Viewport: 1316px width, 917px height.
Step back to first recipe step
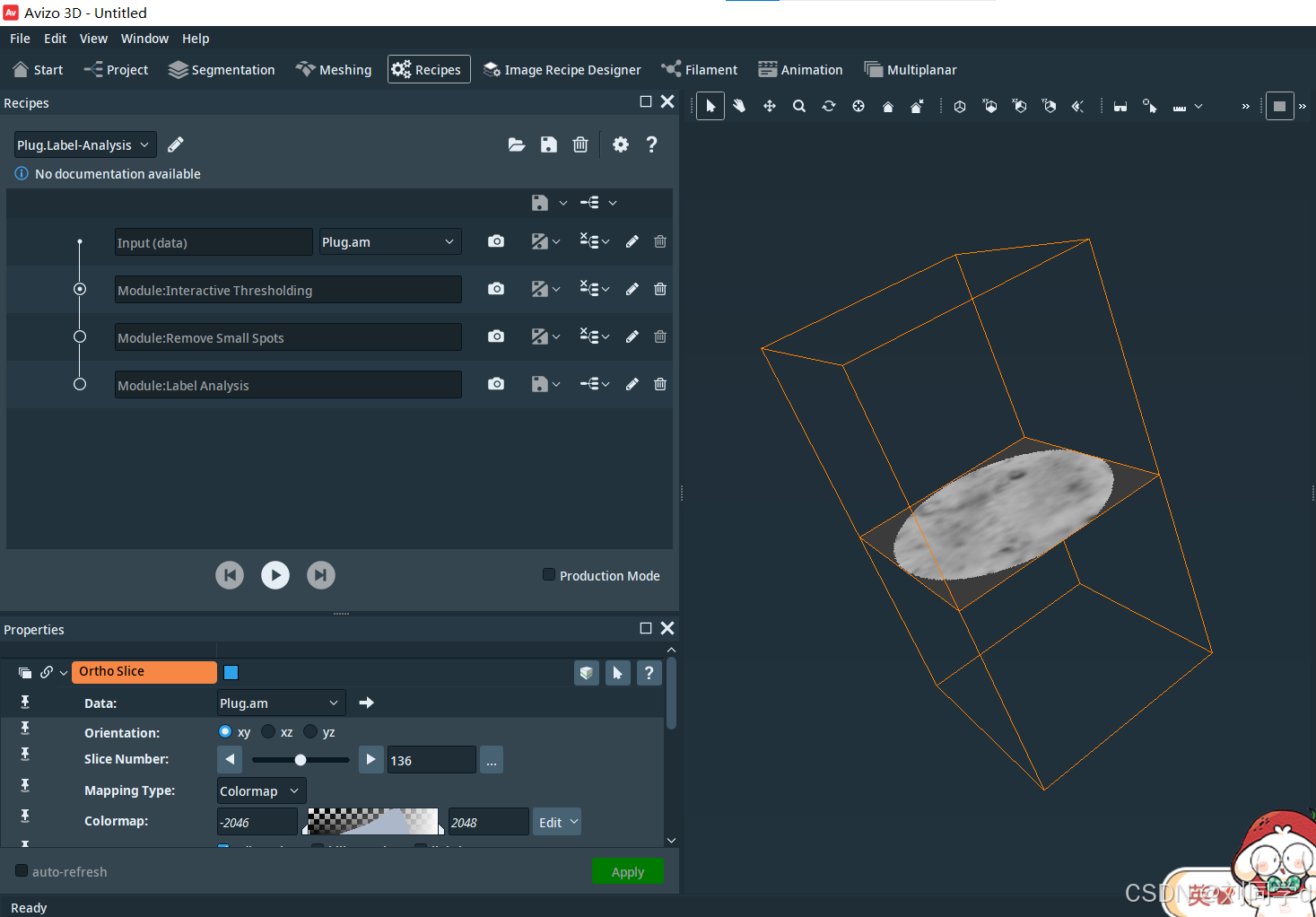click(x=230, y=574)
